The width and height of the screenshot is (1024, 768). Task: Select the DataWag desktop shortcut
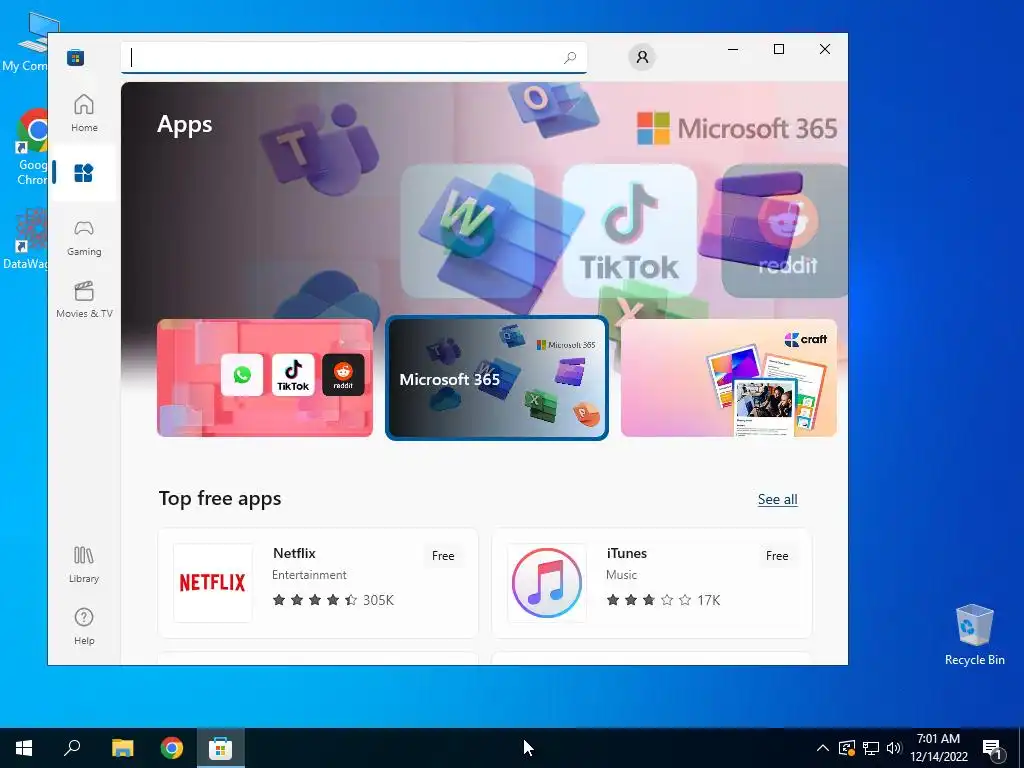pyautogui.click(x=26, y=238)
